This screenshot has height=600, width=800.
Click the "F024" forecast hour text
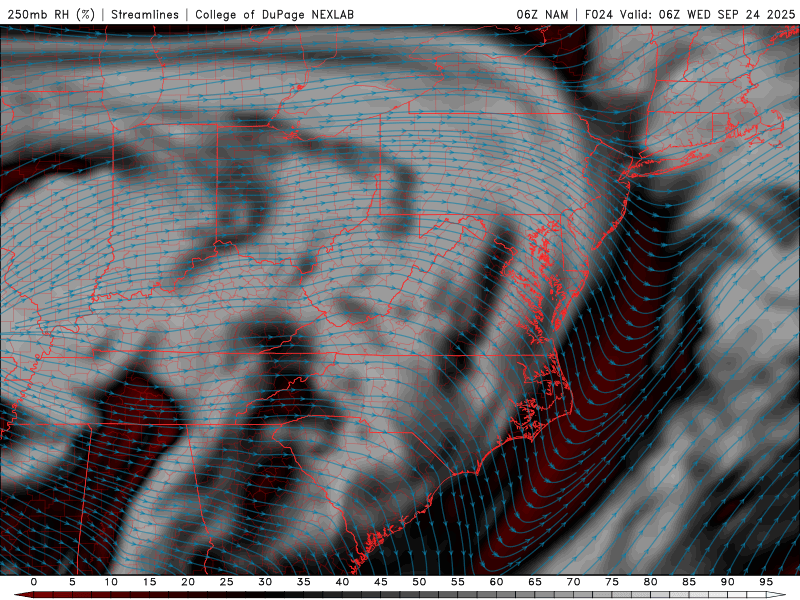(x=599, y=14)
